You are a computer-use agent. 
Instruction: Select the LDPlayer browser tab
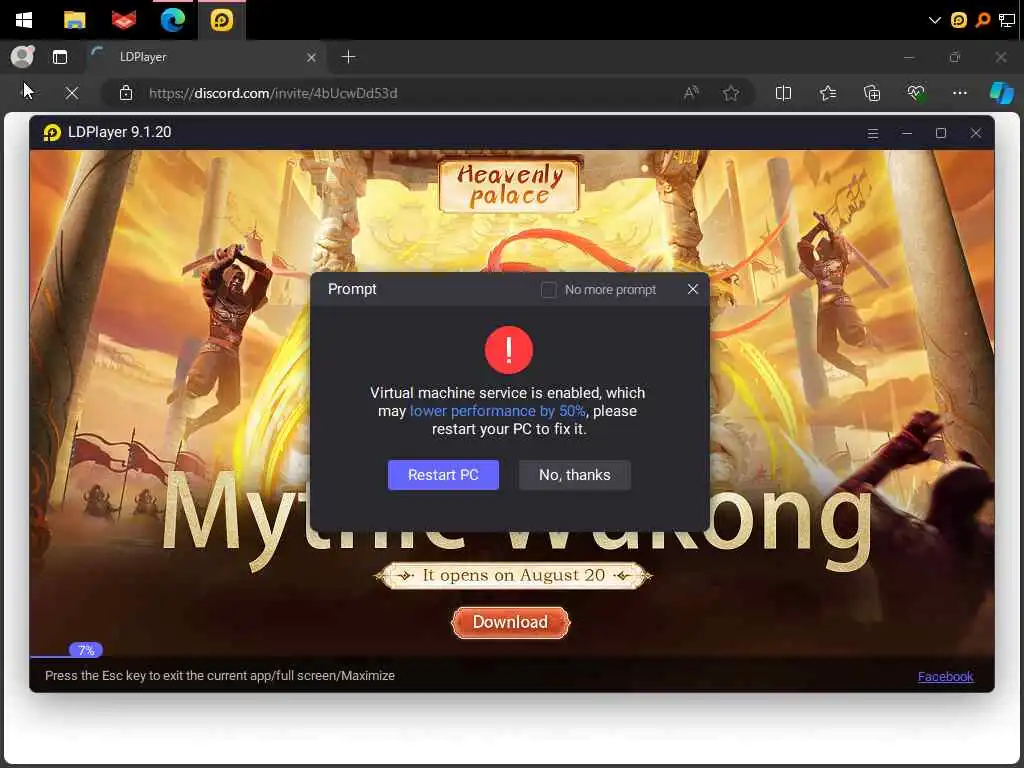[x=204, y=57]
